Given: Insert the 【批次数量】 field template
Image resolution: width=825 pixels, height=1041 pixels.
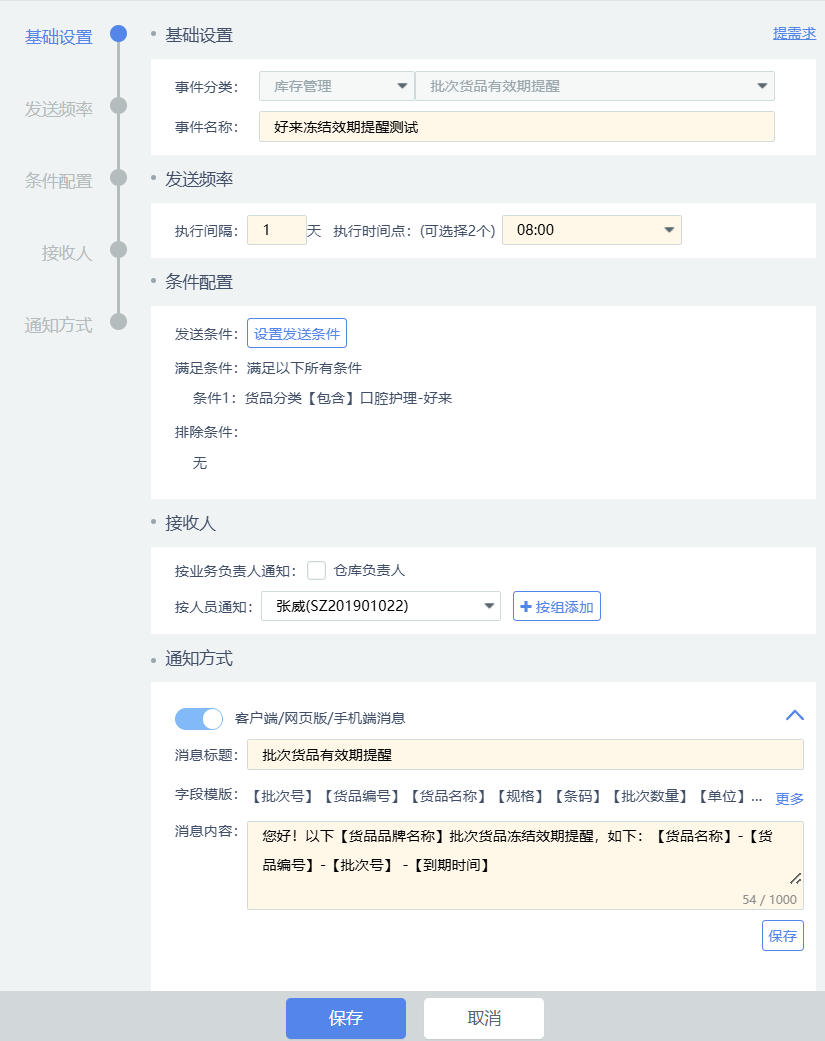Looking at the screenshot, I should click(650, 796).
